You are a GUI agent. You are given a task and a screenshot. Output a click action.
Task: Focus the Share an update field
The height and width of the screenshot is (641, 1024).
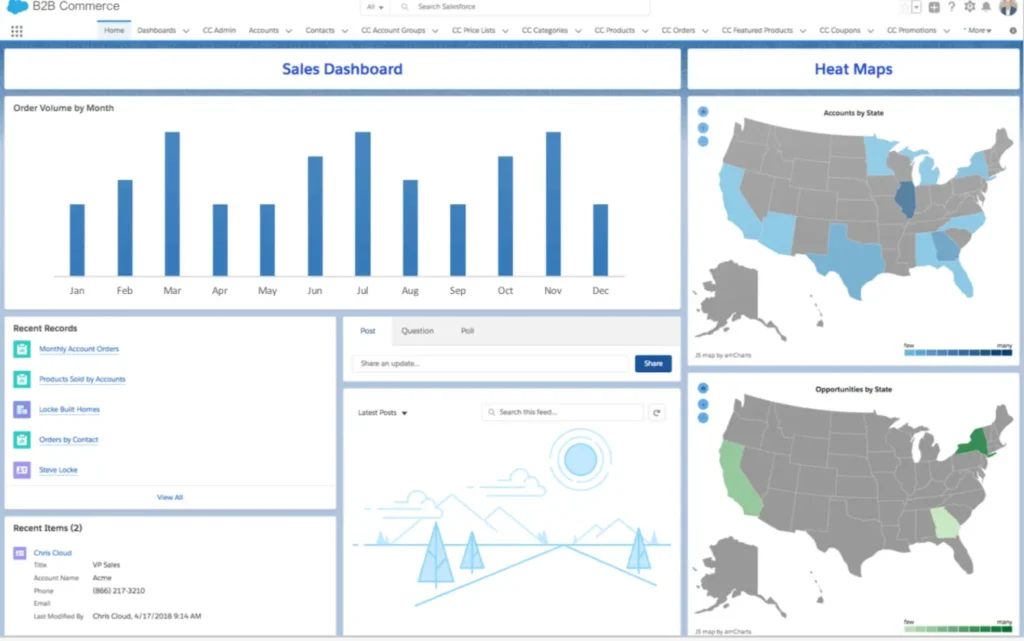(490, 364)
